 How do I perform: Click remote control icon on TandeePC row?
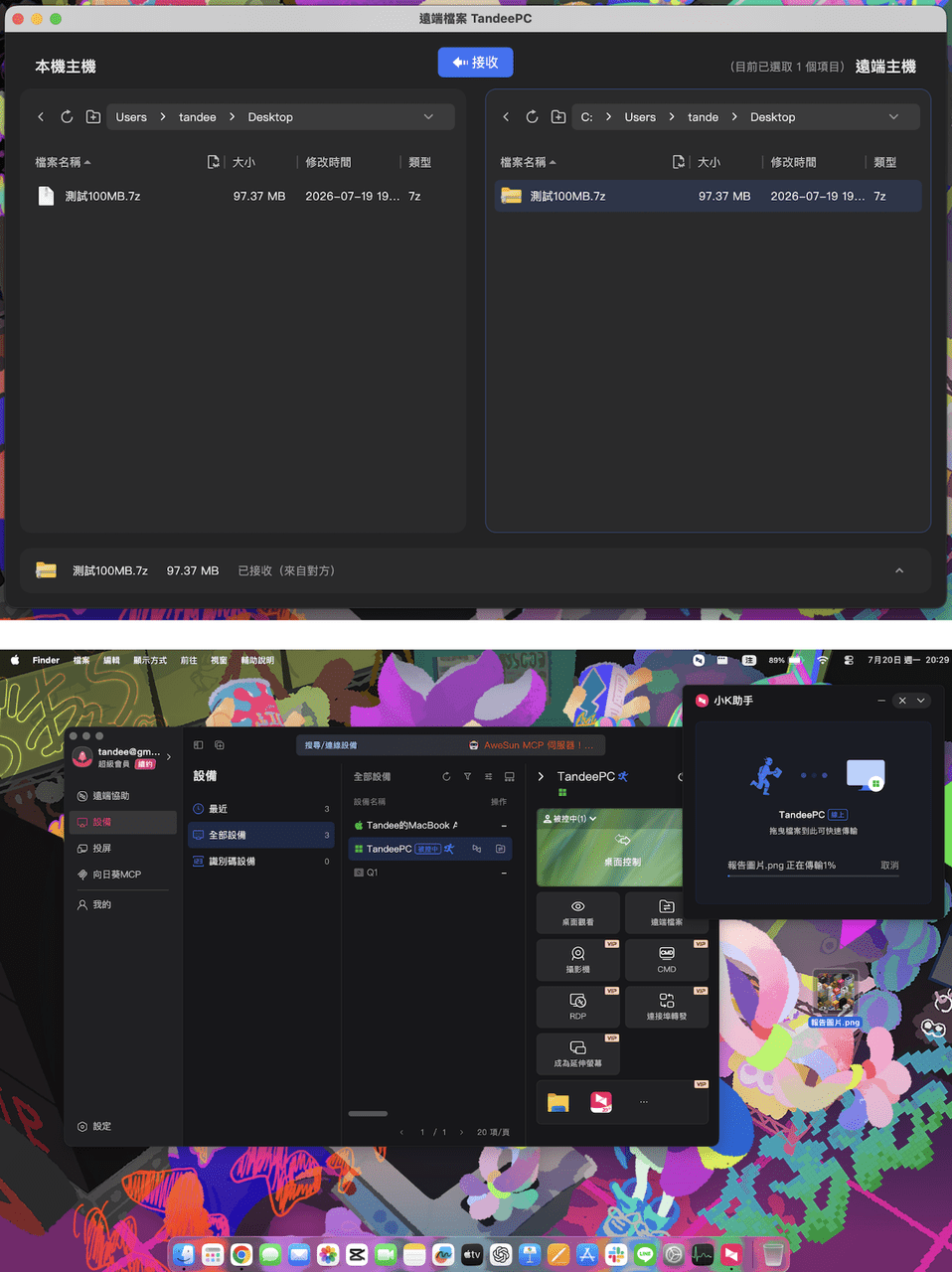pyautogui.click(x=477, y=849)
